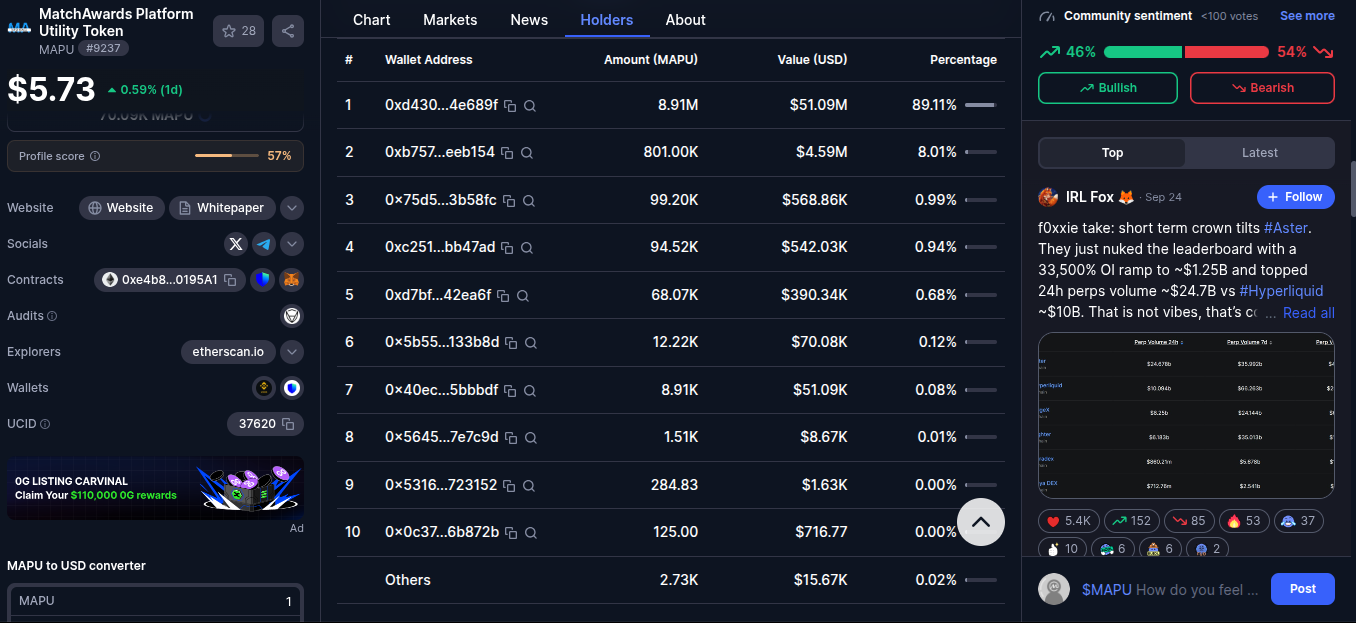Search wallet address 0xb757...eeb154 with magnifier
This screenshot has width=1356, height=623.
[527, 153]
